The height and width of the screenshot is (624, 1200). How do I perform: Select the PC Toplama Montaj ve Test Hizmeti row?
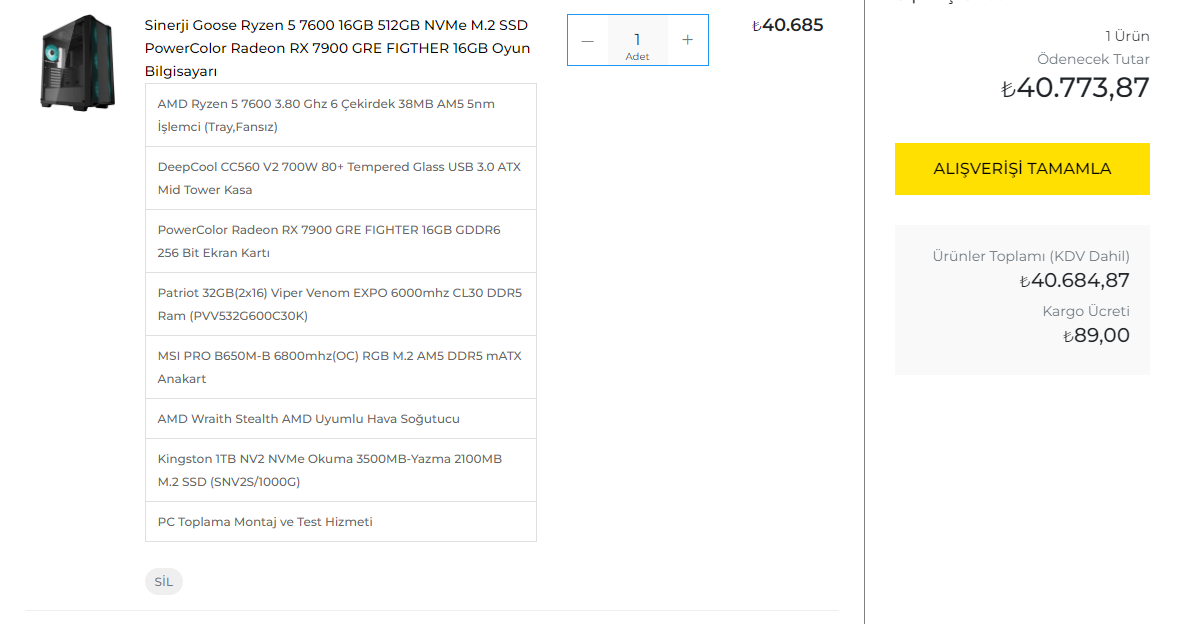[x=341, y=522]
